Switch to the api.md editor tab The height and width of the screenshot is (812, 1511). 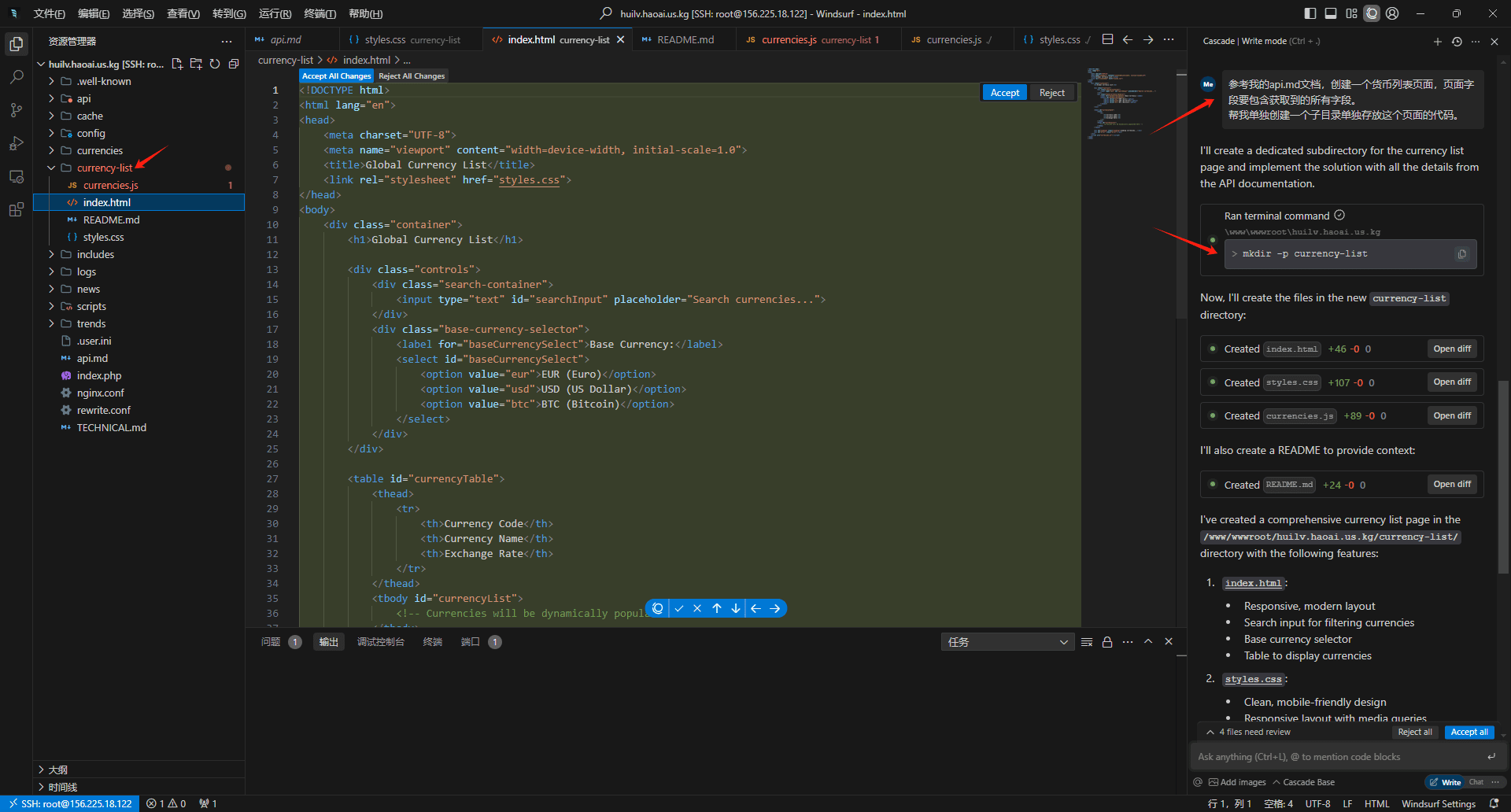293,39
